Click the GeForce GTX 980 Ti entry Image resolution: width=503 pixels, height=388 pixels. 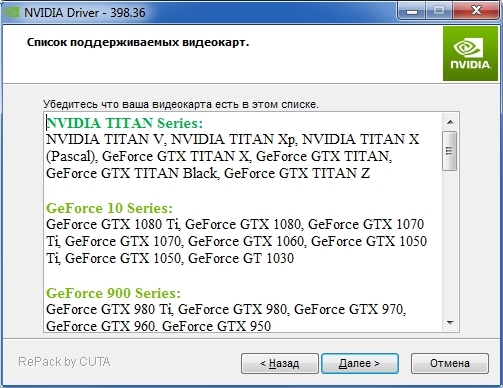pyautogui.click(x=109, y=309)
